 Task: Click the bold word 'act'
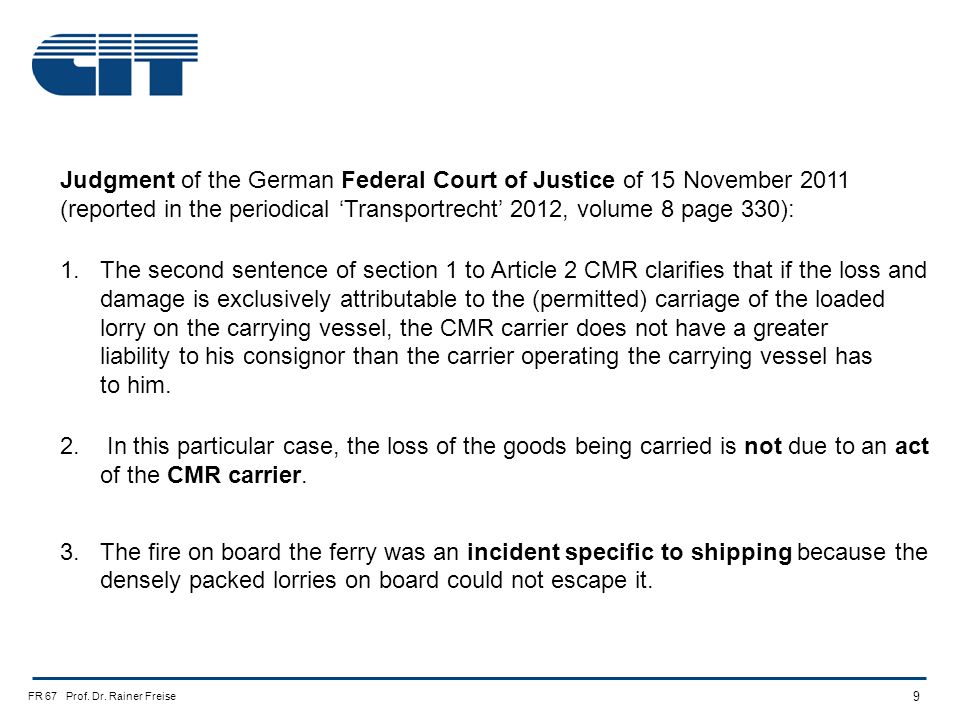click(912, 446)
